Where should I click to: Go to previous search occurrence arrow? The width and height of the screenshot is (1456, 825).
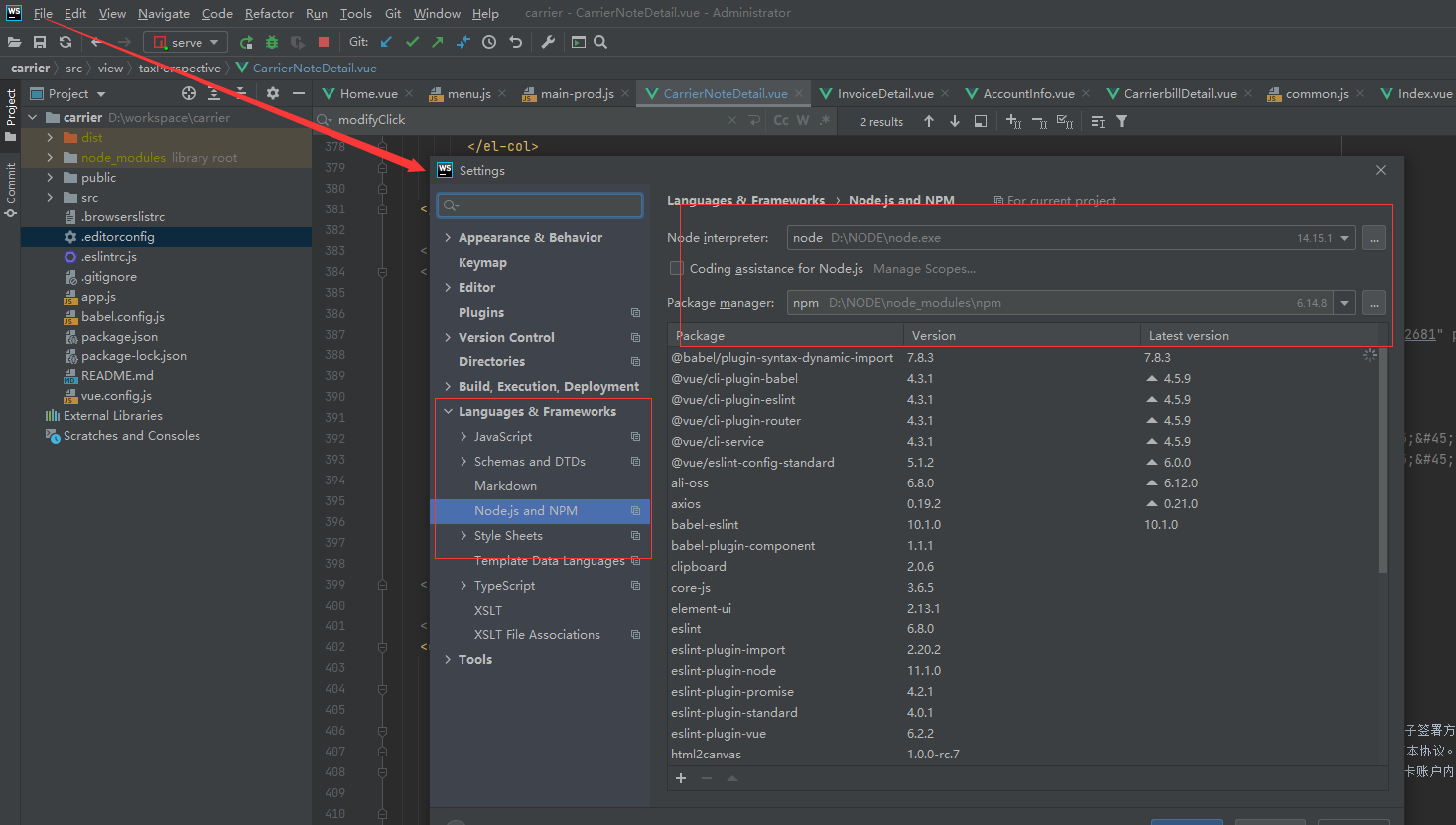tap(929, 121)
